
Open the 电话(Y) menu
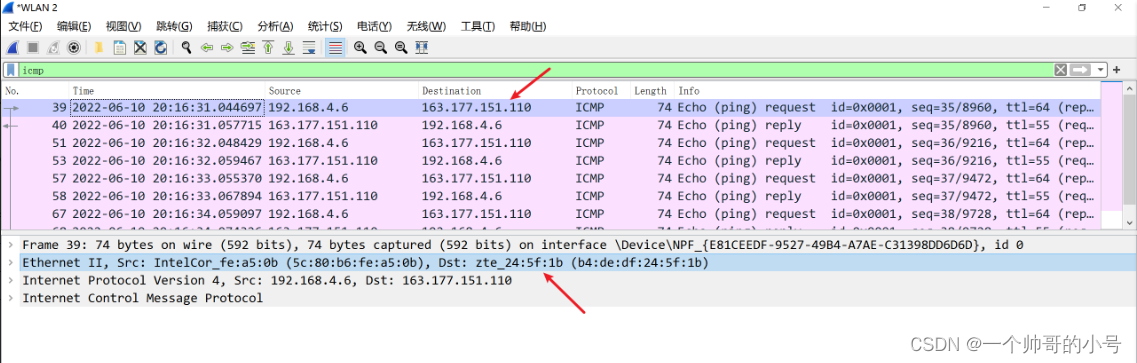tap(375, 27)
